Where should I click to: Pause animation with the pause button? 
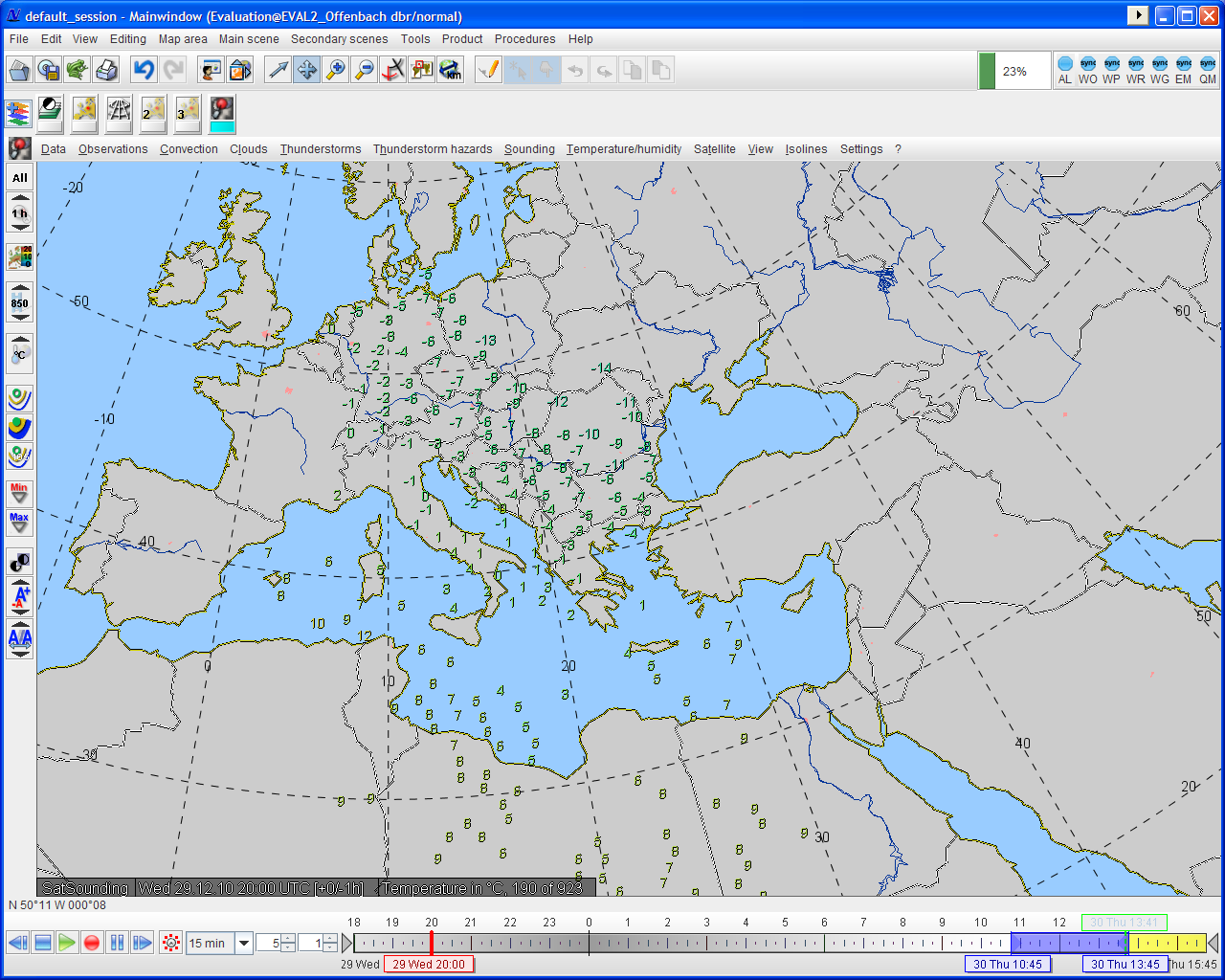(117, 943)
